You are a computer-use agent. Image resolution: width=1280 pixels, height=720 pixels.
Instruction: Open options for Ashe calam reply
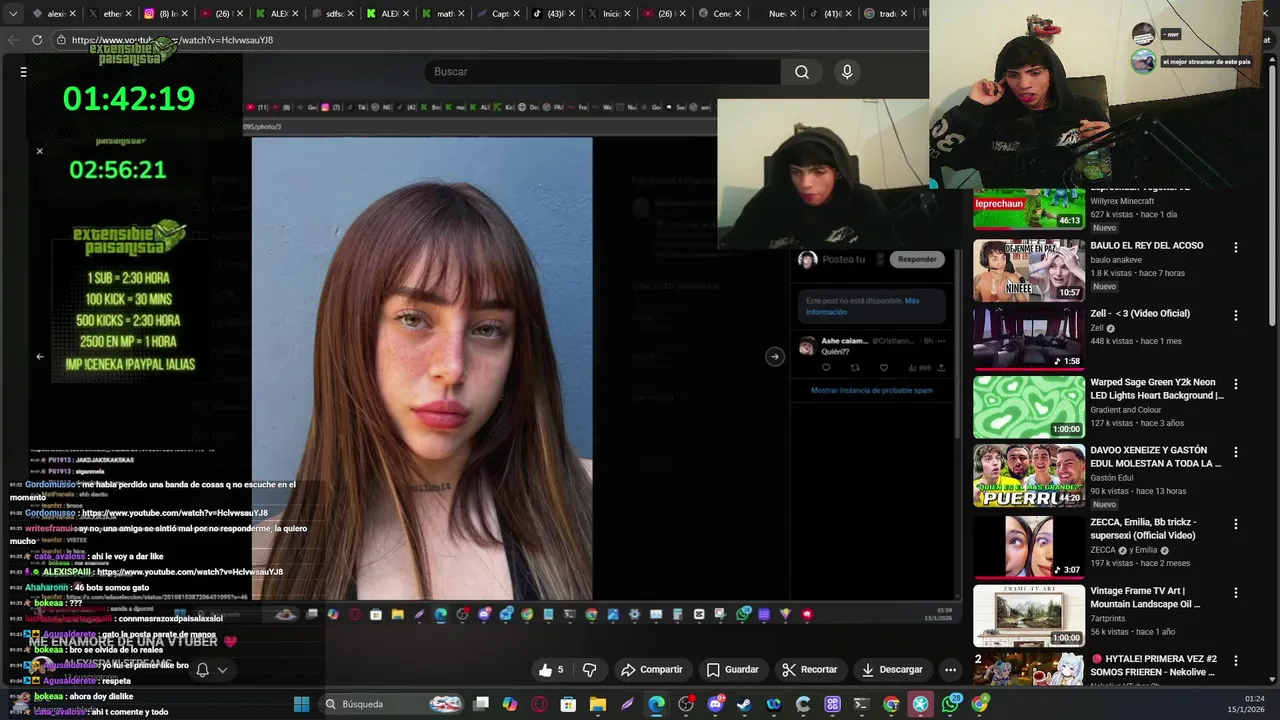click(942, 341)
